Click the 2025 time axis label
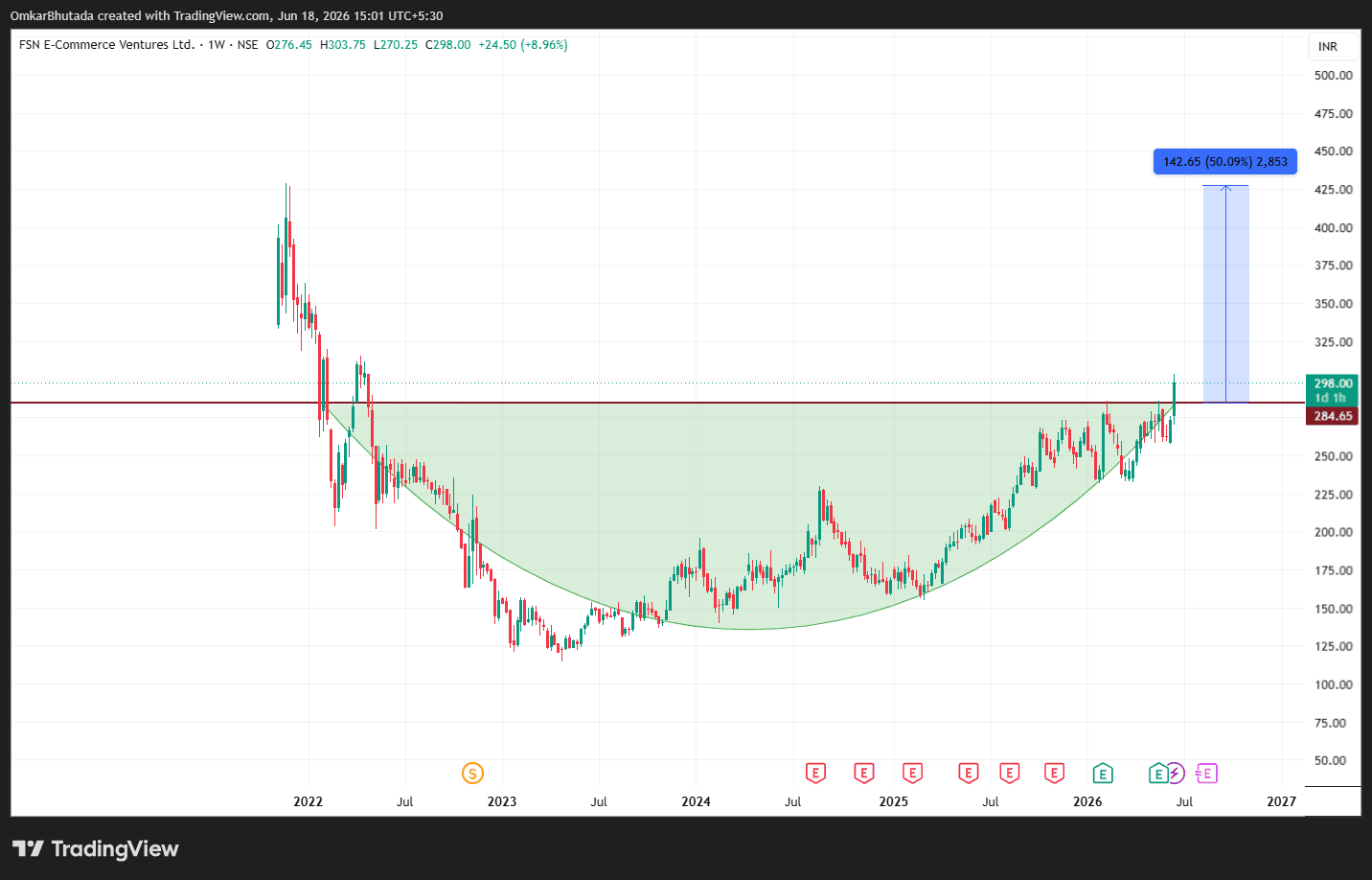Image resolution: width=1372 pixels, height=880 pixels. [x=893, y=801]
